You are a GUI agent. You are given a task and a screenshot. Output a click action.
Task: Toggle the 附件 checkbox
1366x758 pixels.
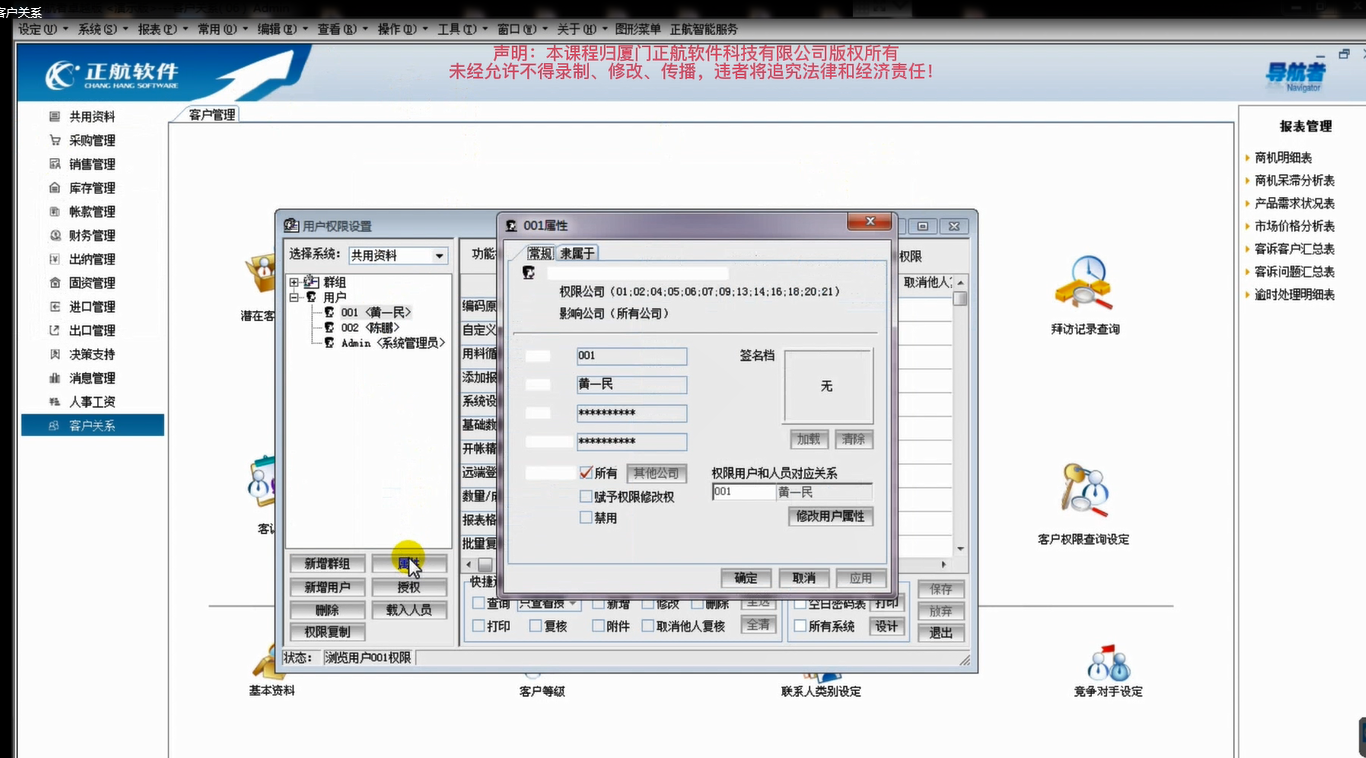point(599,626)
